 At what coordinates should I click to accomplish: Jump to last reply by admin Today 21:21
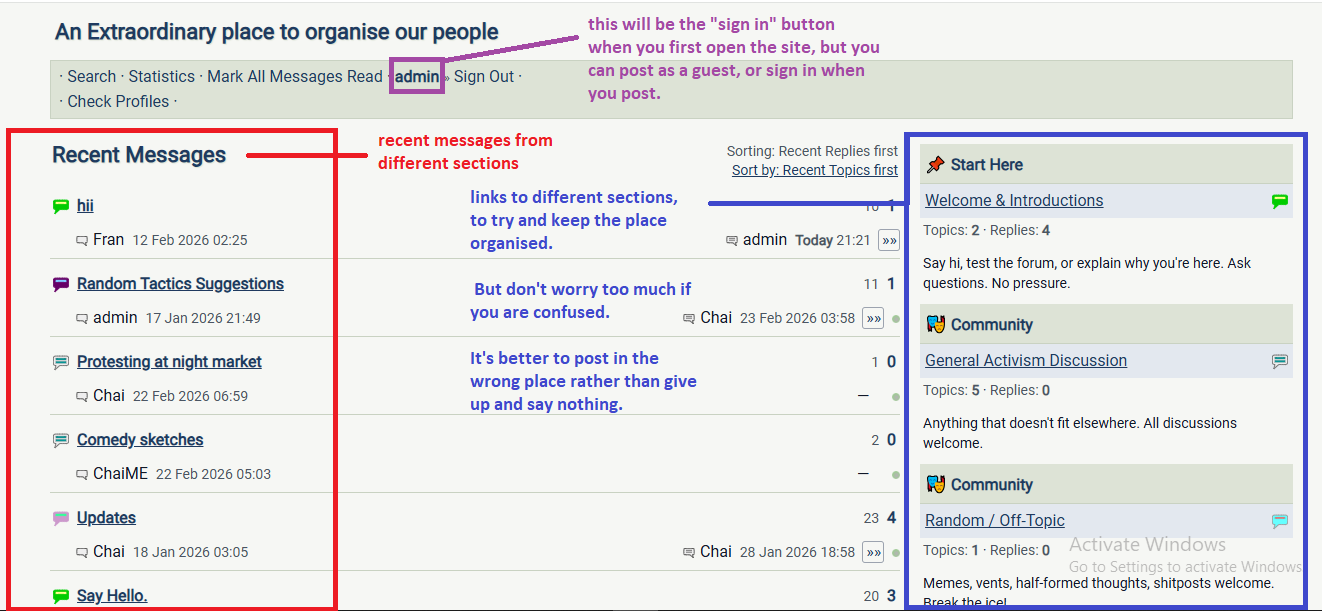click(x=888, y=240)
